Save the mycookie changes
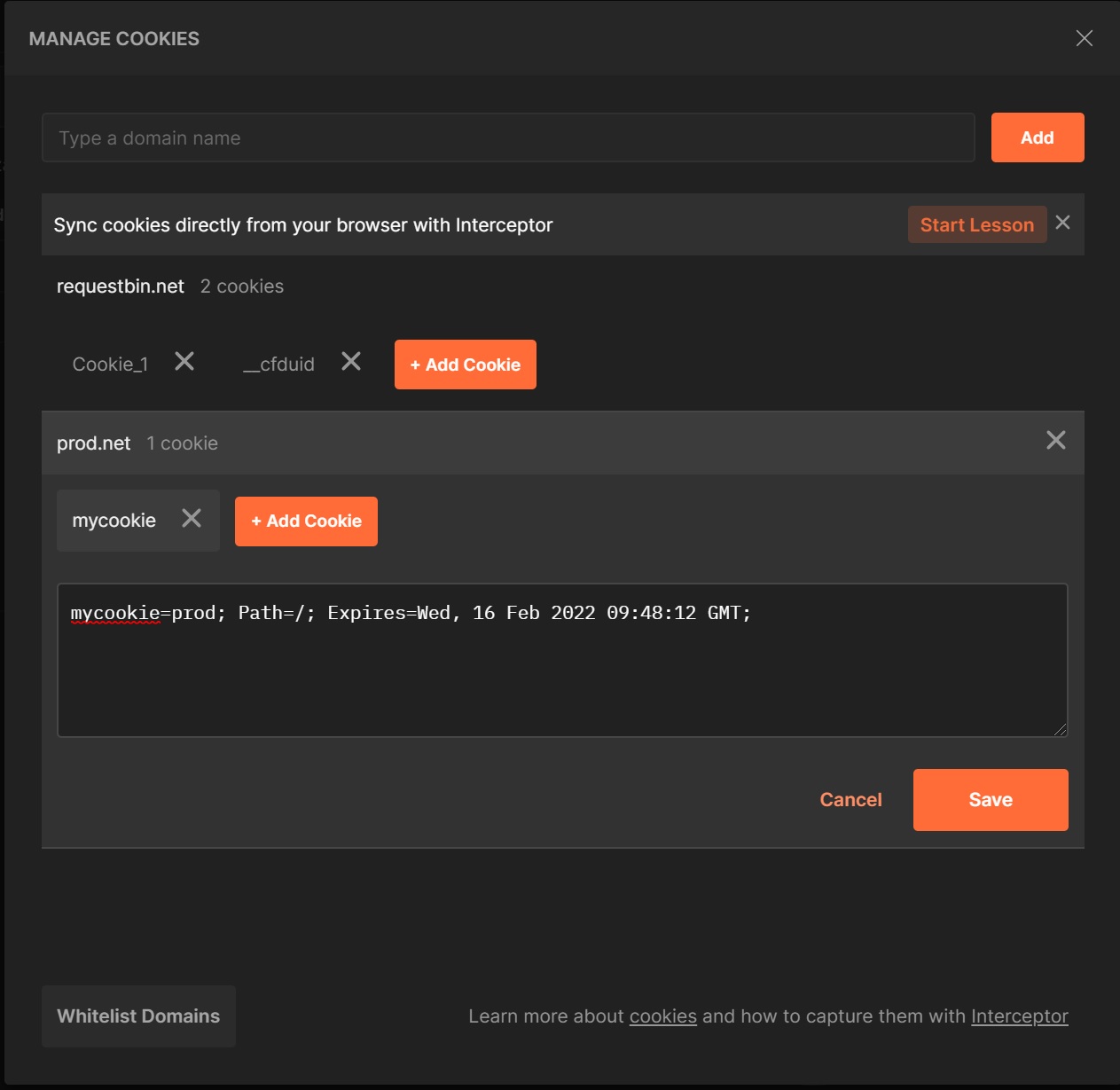Viewport: 1120px width, 1090px height. pos(990,800)
